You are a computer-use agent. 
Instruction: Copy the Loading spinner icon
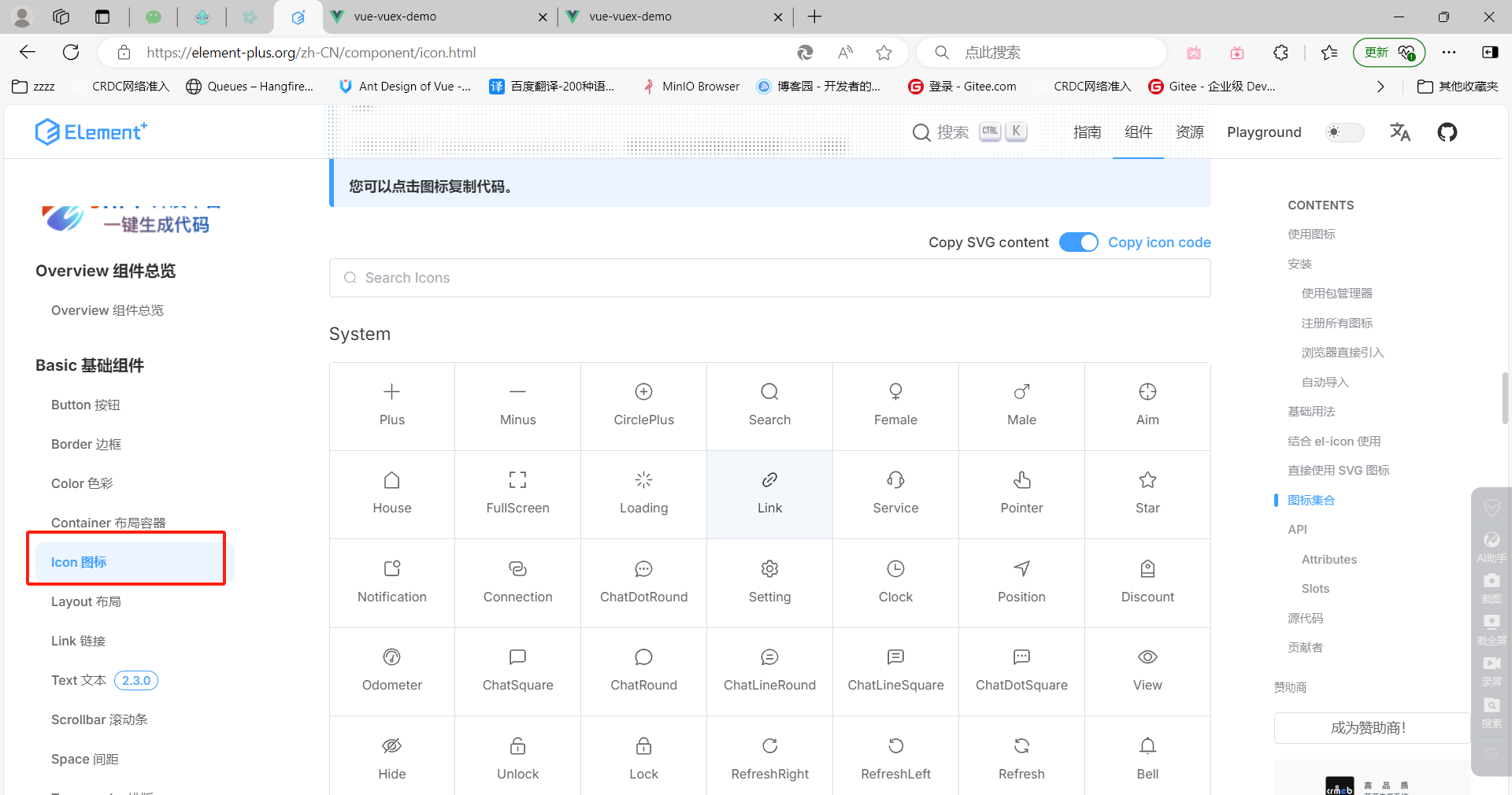(643, 494)
